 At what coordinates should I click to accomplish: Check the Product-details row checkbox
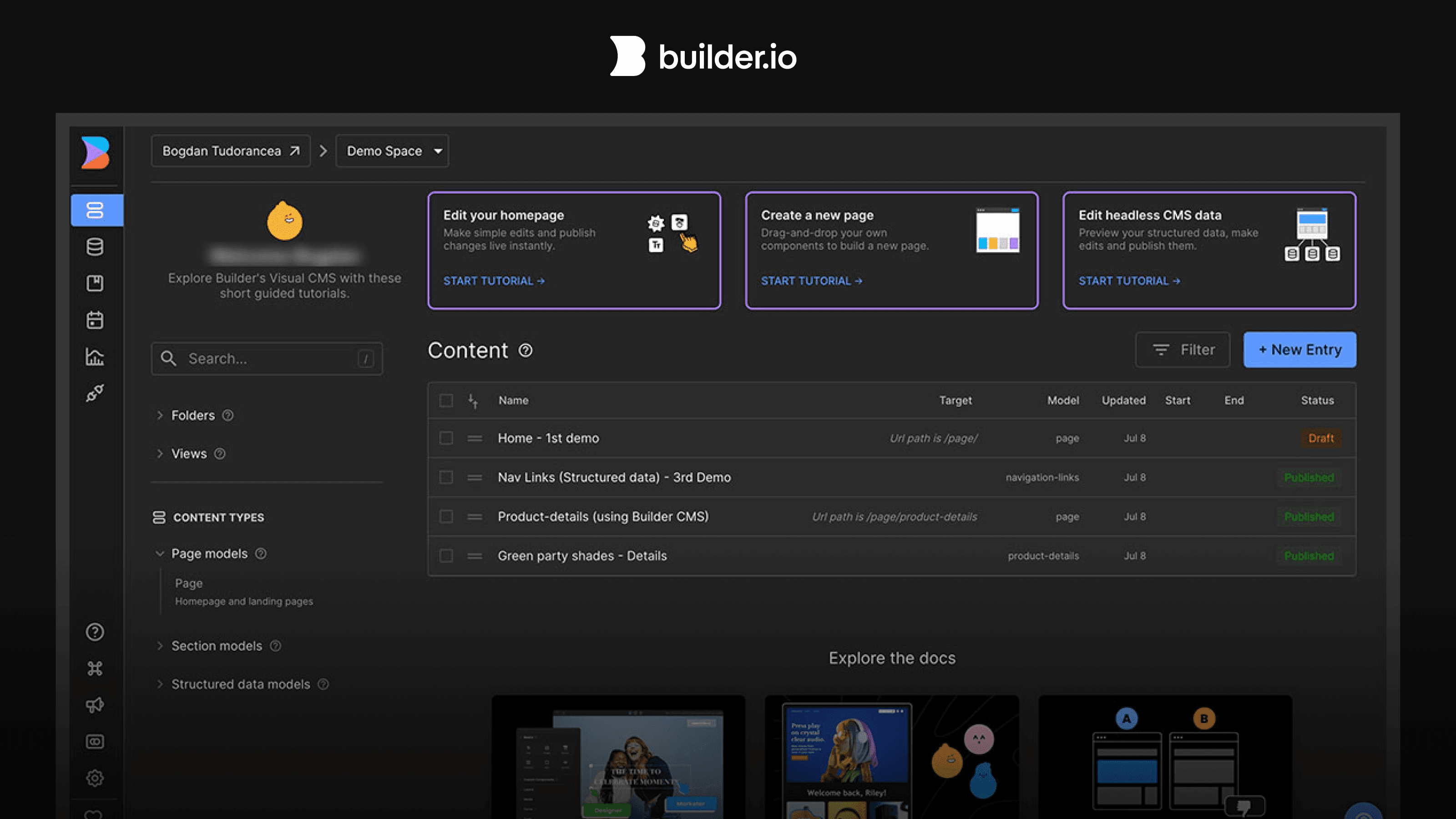coord(446,516)
